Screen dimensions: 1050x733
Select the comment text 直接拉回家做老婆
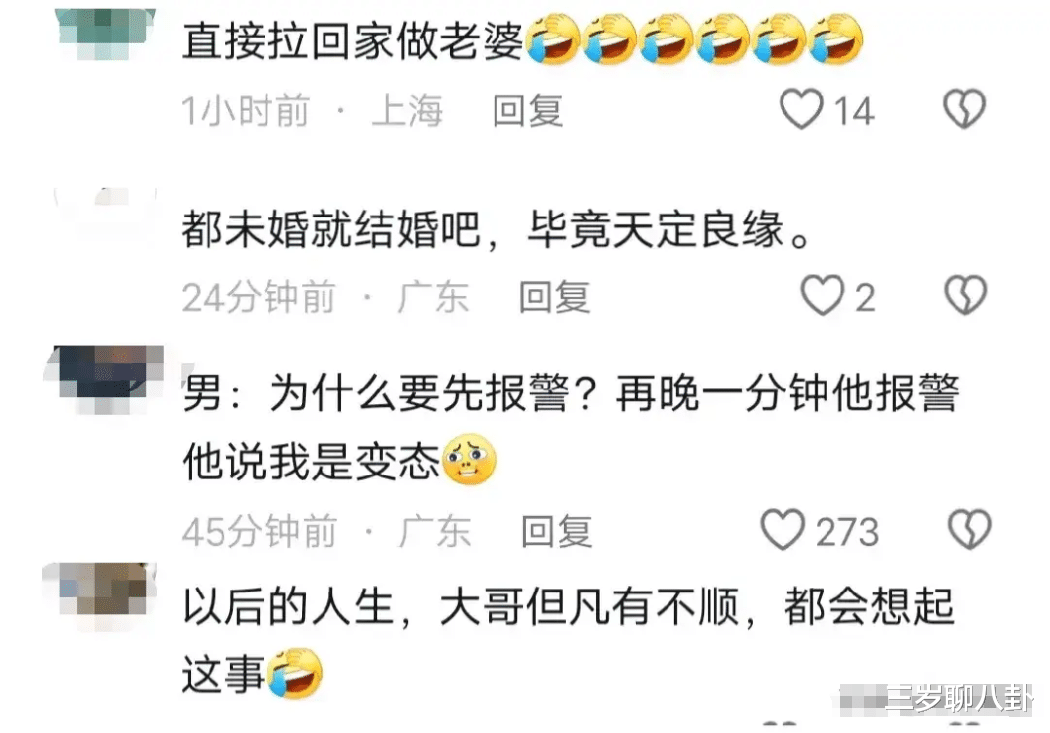[352, 42]
